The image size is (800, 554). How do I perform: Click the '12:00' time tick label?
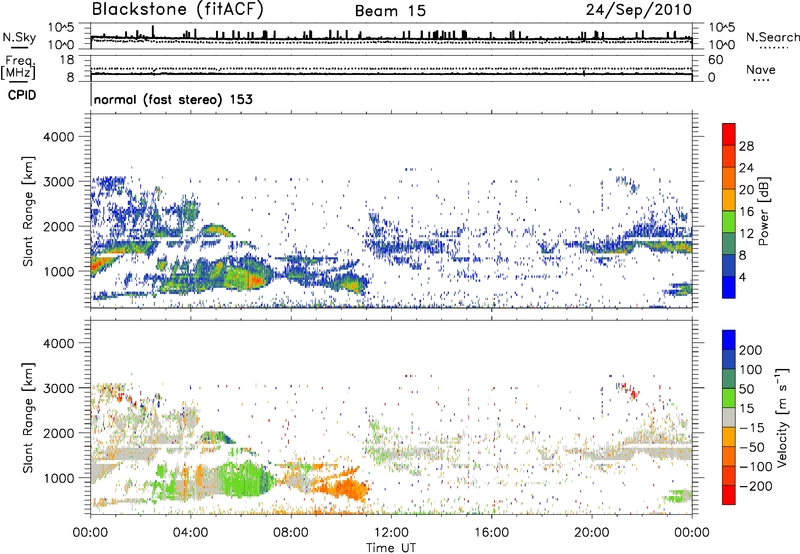(391, 533)
